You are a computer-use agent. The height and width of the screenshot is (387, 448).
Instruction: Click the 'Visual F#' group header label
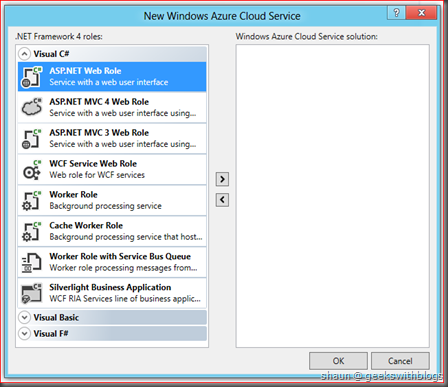[51, 334]
